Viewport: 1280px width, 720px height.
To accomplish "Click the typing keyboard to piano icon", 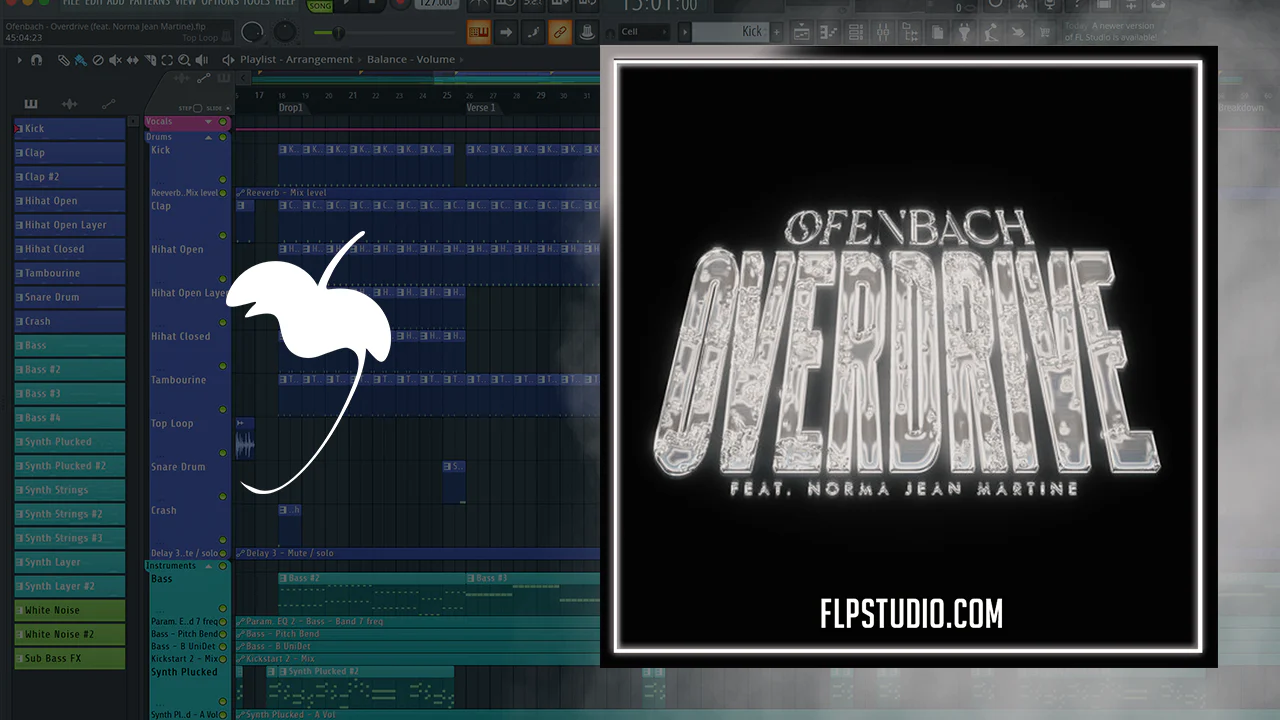I will coord(479,32).
